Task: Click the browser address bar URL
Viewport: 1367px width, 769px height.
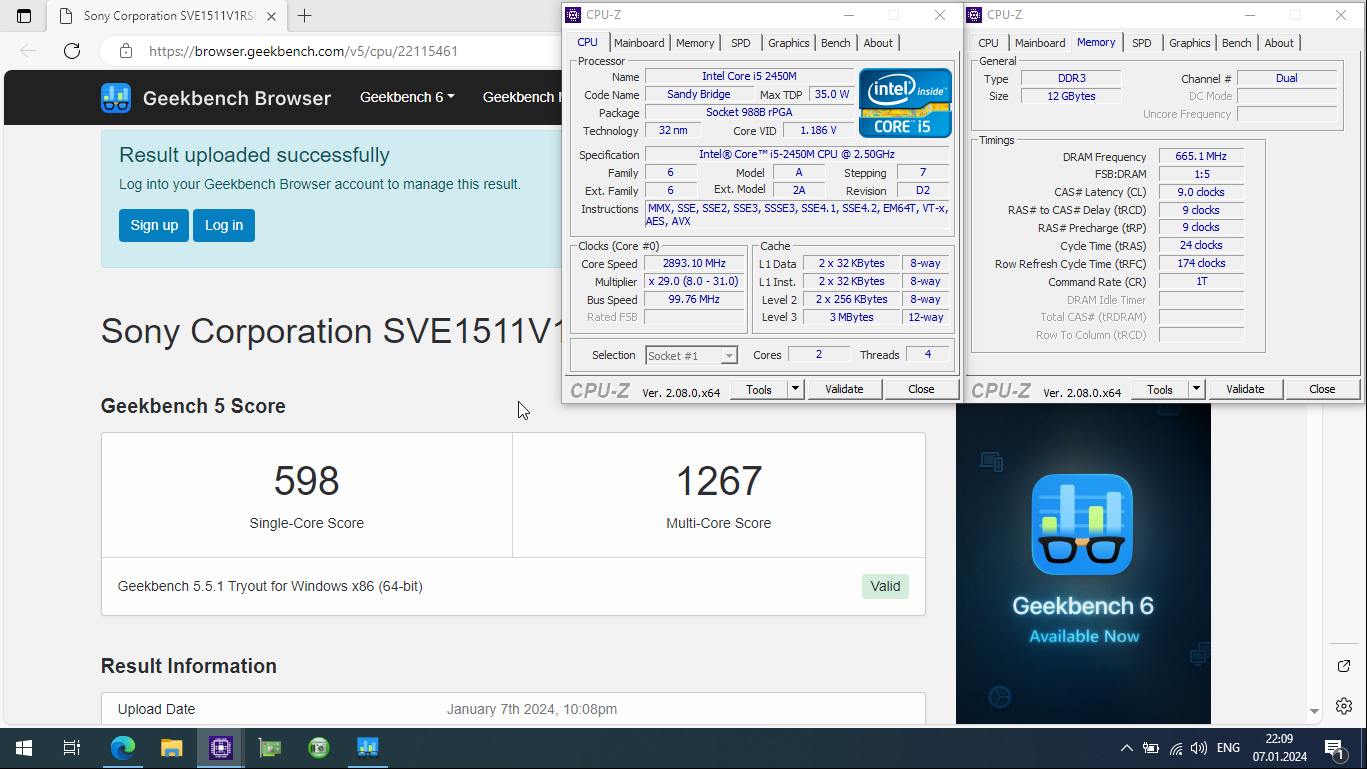Action: [304, 51]
